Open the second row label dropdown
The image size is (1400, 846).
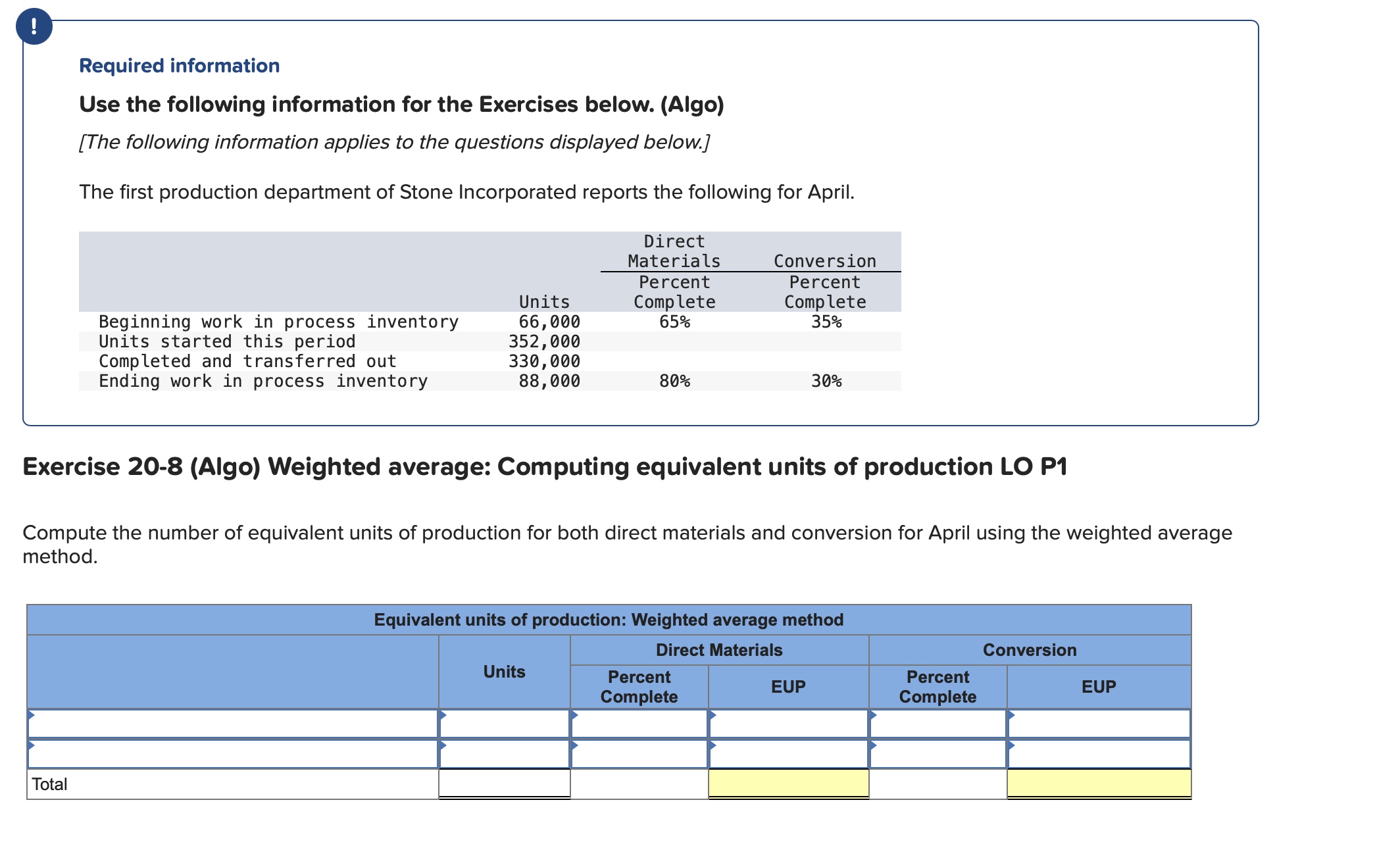[233, 755]
